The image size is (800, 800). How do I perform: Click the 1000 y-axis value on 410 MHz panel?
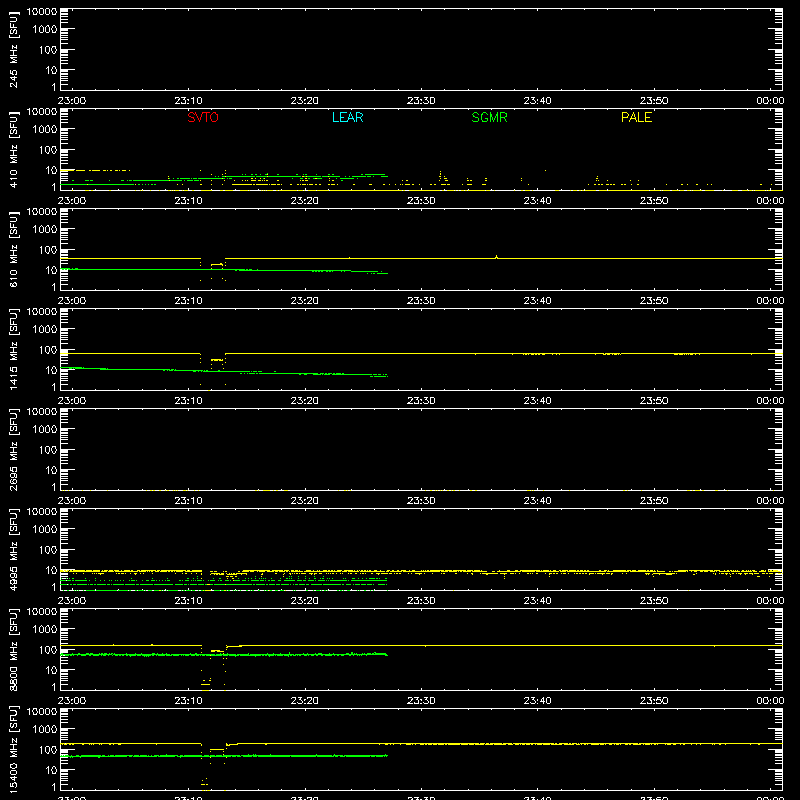[x=45, y=130]
